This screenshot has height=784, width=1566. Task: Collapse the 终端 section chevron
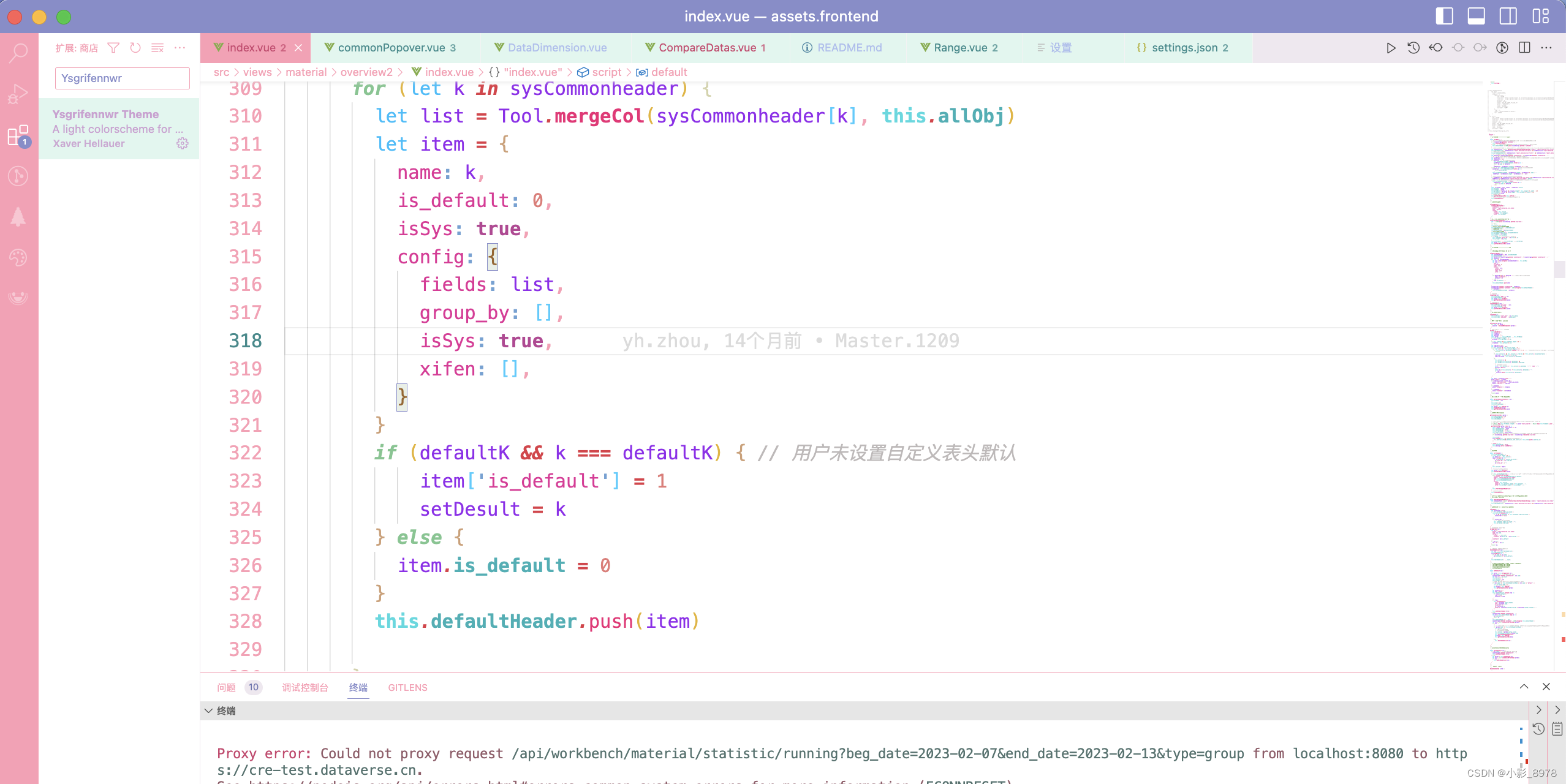coord(209,710)
